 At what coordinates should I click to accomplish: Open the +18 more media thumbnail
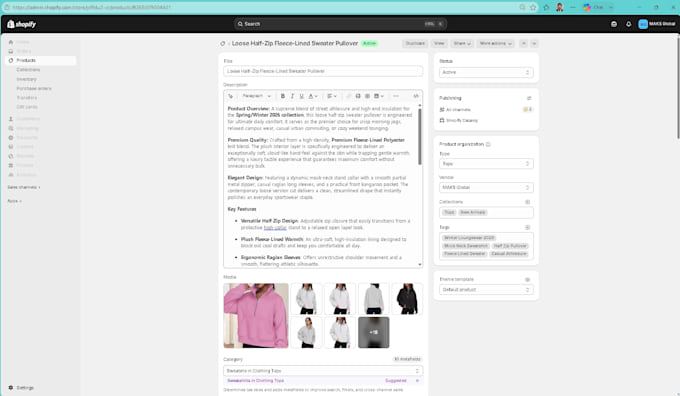point(373,333)
